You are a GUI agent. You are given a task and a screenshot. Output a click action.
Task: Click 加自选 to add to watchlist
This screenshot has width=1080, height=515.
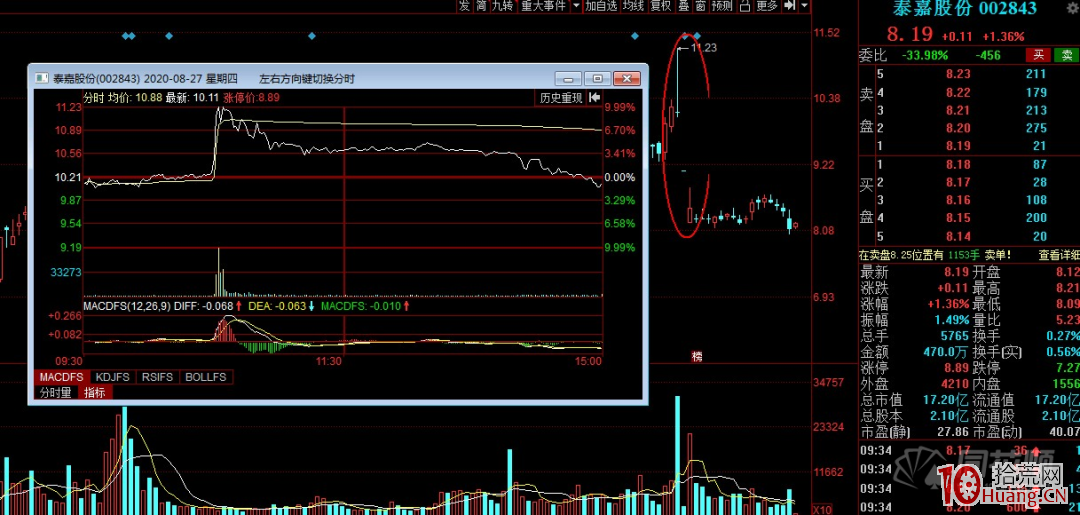[601, 6]
